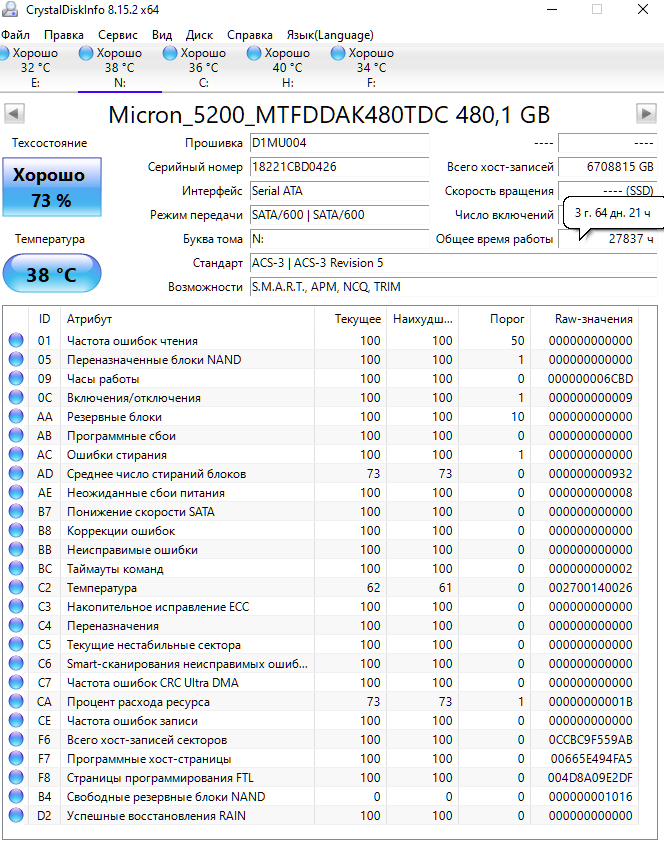Click status icon of attribute 01
Image resolution: width=664 pixels, height=844 pixels.
click(x=16, y=340)
